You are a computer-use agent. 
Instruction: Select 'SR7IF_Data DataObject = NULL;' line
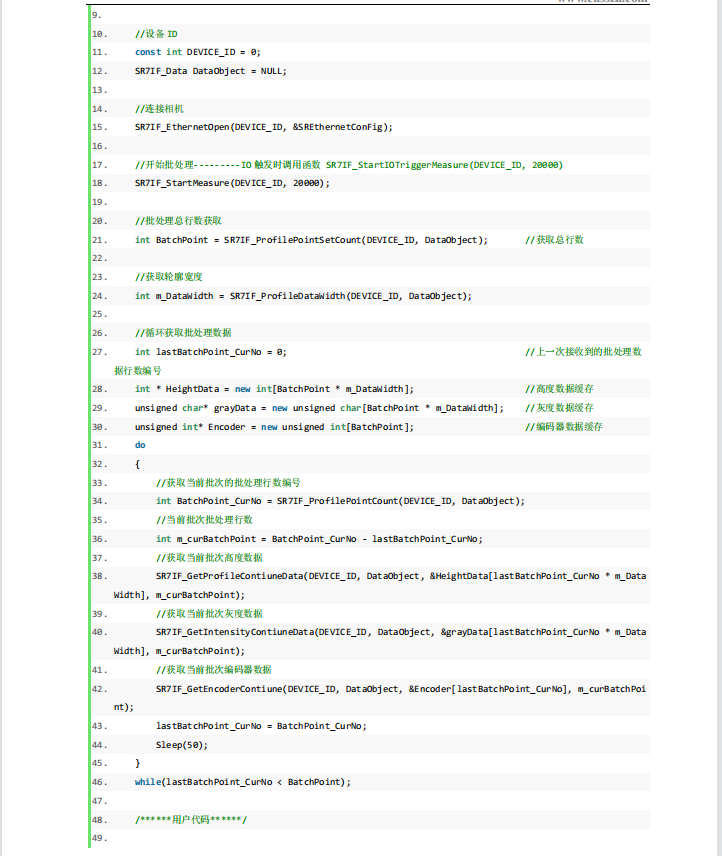pos(211,71)
